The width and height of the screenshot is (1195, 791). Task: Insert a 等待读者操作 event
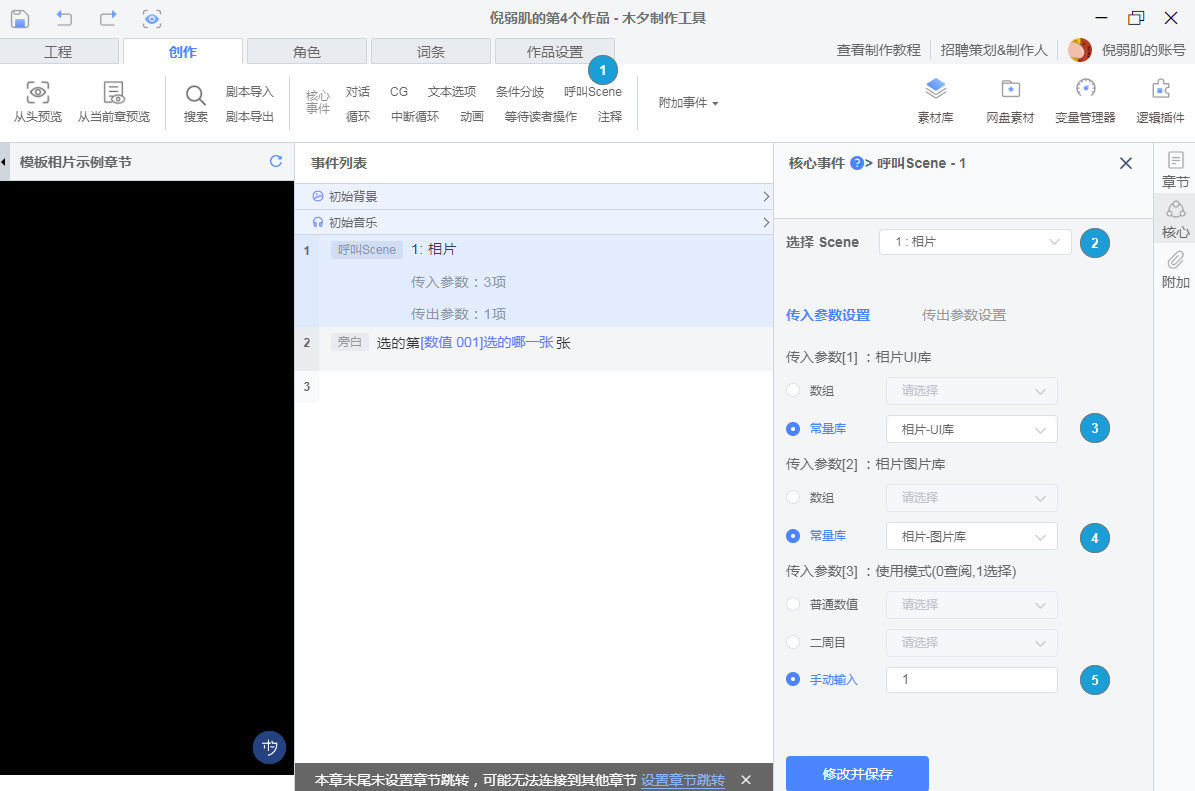(540, 117)
